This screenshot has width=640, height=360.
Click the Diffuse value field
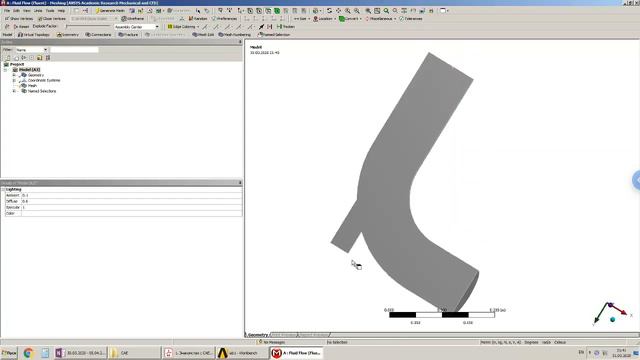131,201
